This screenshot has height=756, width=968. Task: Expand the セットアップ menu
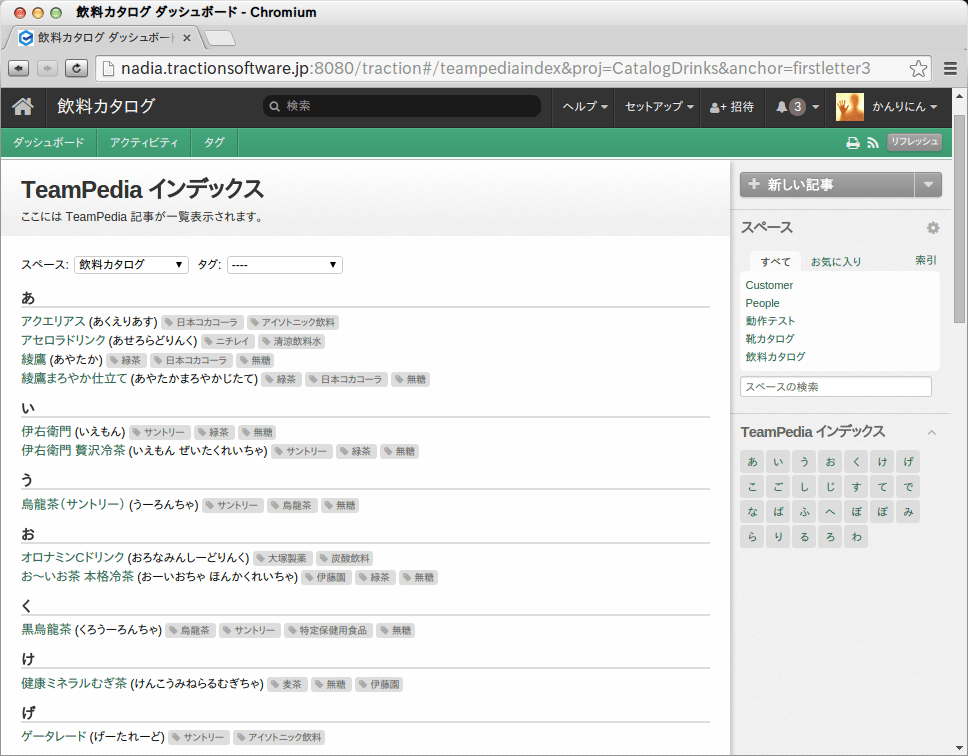pyautogui.click(x=659, y=107)
